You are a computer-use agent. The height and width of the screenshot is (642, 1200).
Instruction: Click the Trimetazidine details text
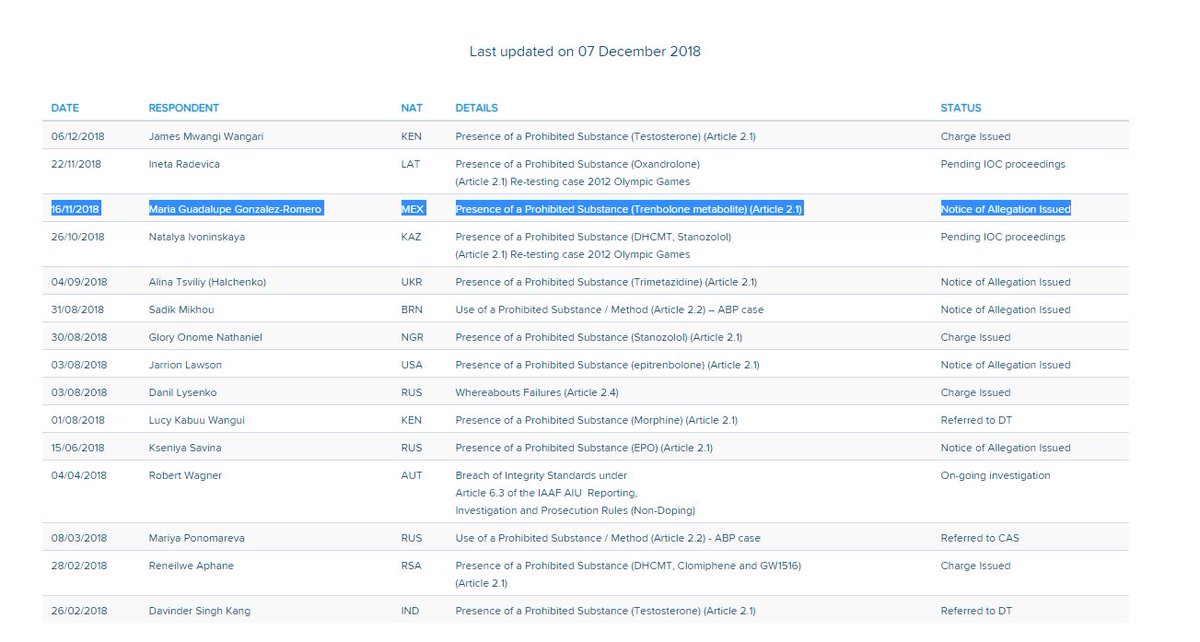point(606,282)
